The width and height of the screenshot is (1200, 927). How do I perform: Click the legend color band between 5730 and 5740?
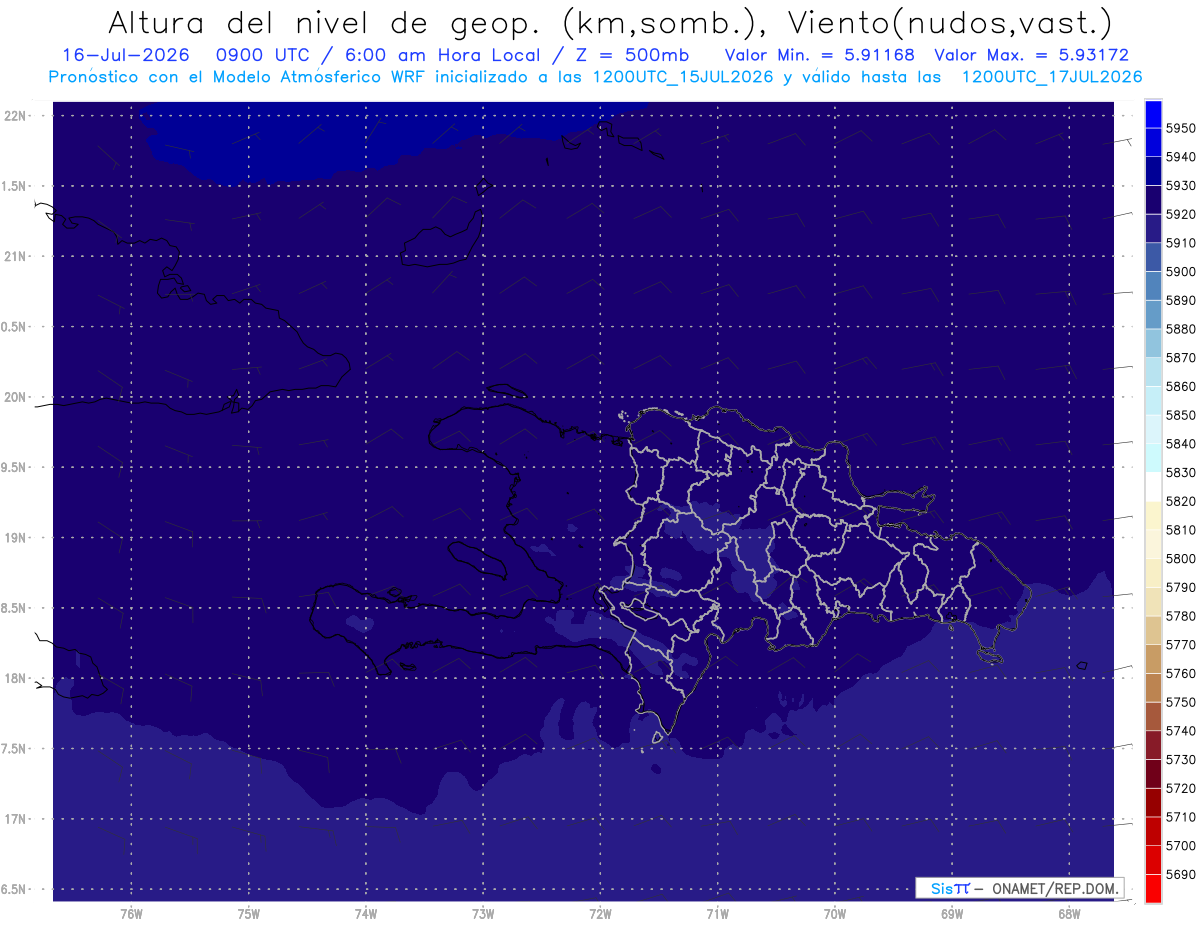[x=1153, y=745]
